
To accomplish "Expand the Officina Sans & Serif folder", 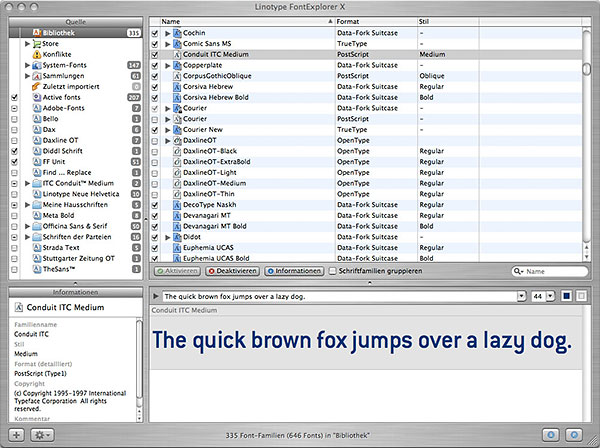I will coord(27,226).
